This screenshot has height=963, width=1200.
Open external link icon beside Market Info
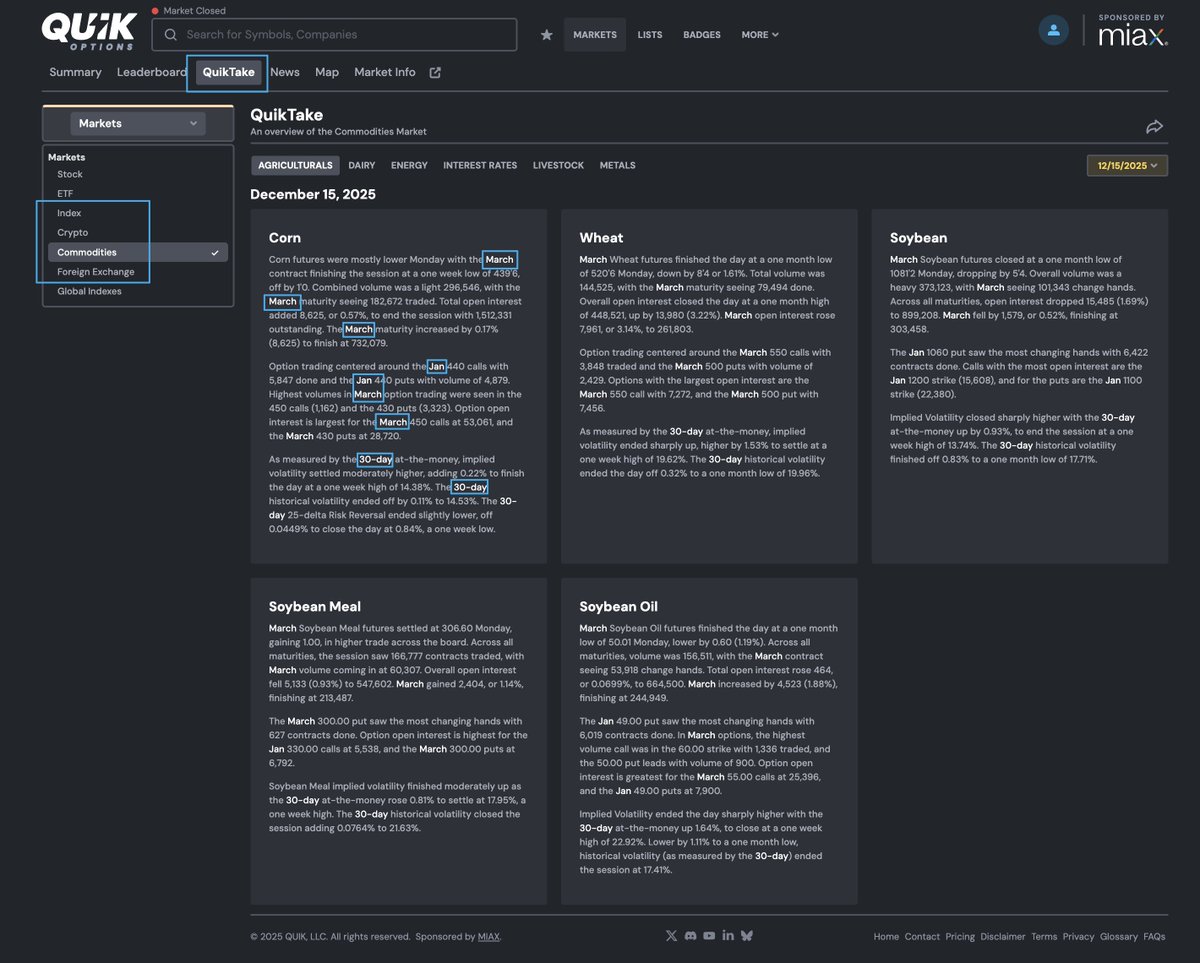[435, 72]
